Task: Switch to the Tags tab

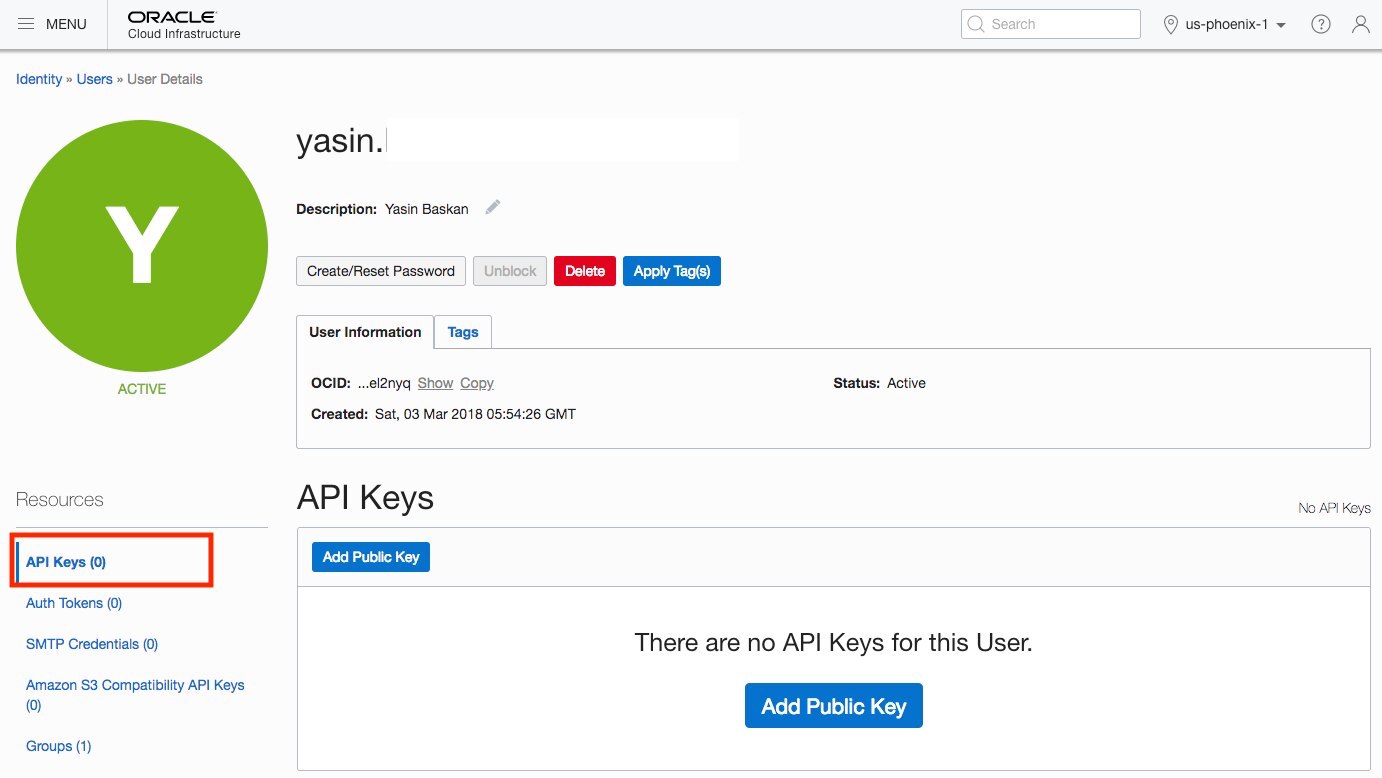Action: (x=463, y=332)
